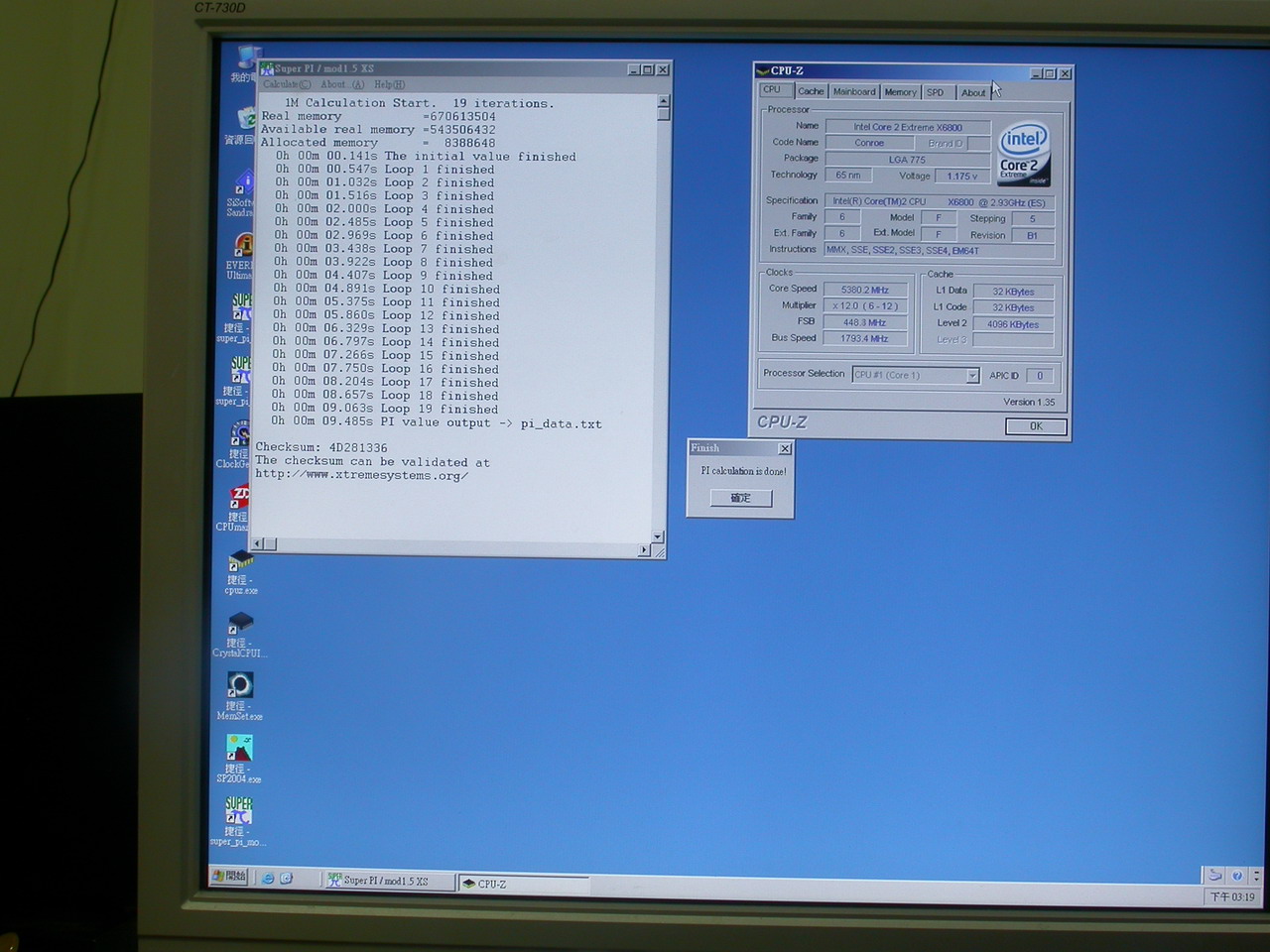
Task: Click the Core Speed value 5380.2 MHz
Action: [x=865, y=291]
